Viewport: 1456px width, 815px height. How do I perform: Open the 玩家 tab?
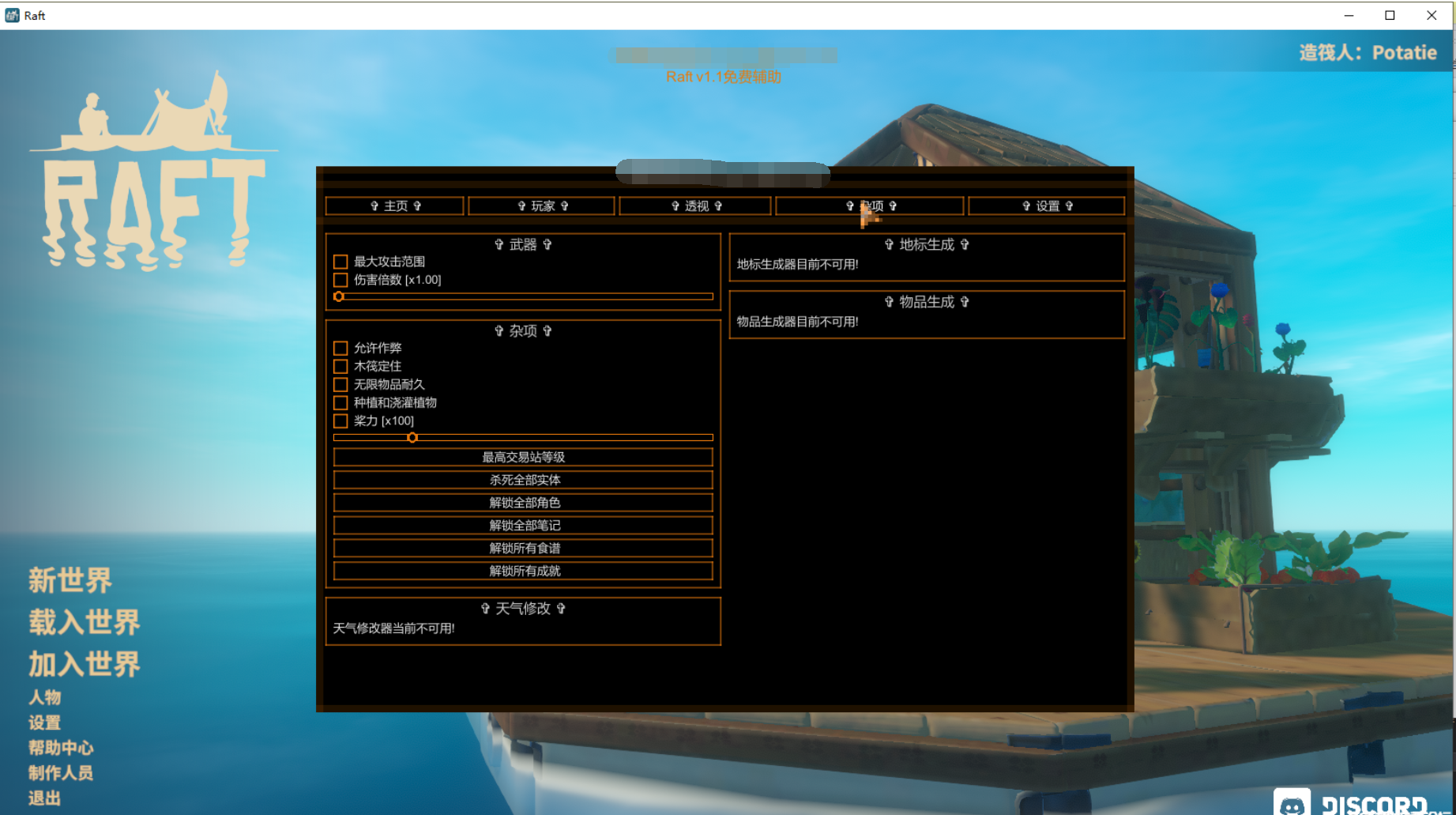[541, 206]
